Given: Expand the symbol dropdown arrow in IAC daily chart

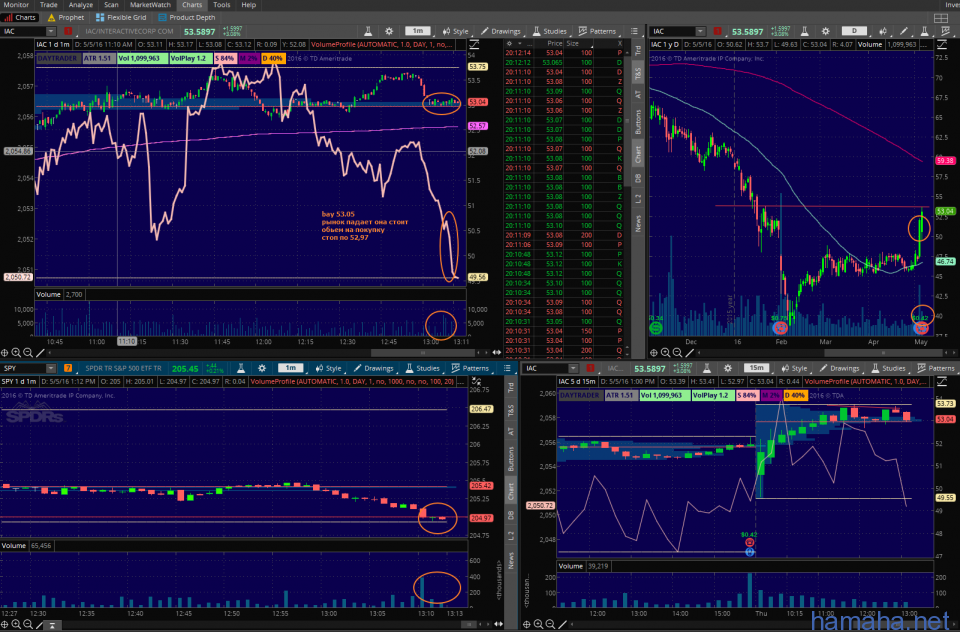Looking at the screenshot, I should [x=700, y=31].
